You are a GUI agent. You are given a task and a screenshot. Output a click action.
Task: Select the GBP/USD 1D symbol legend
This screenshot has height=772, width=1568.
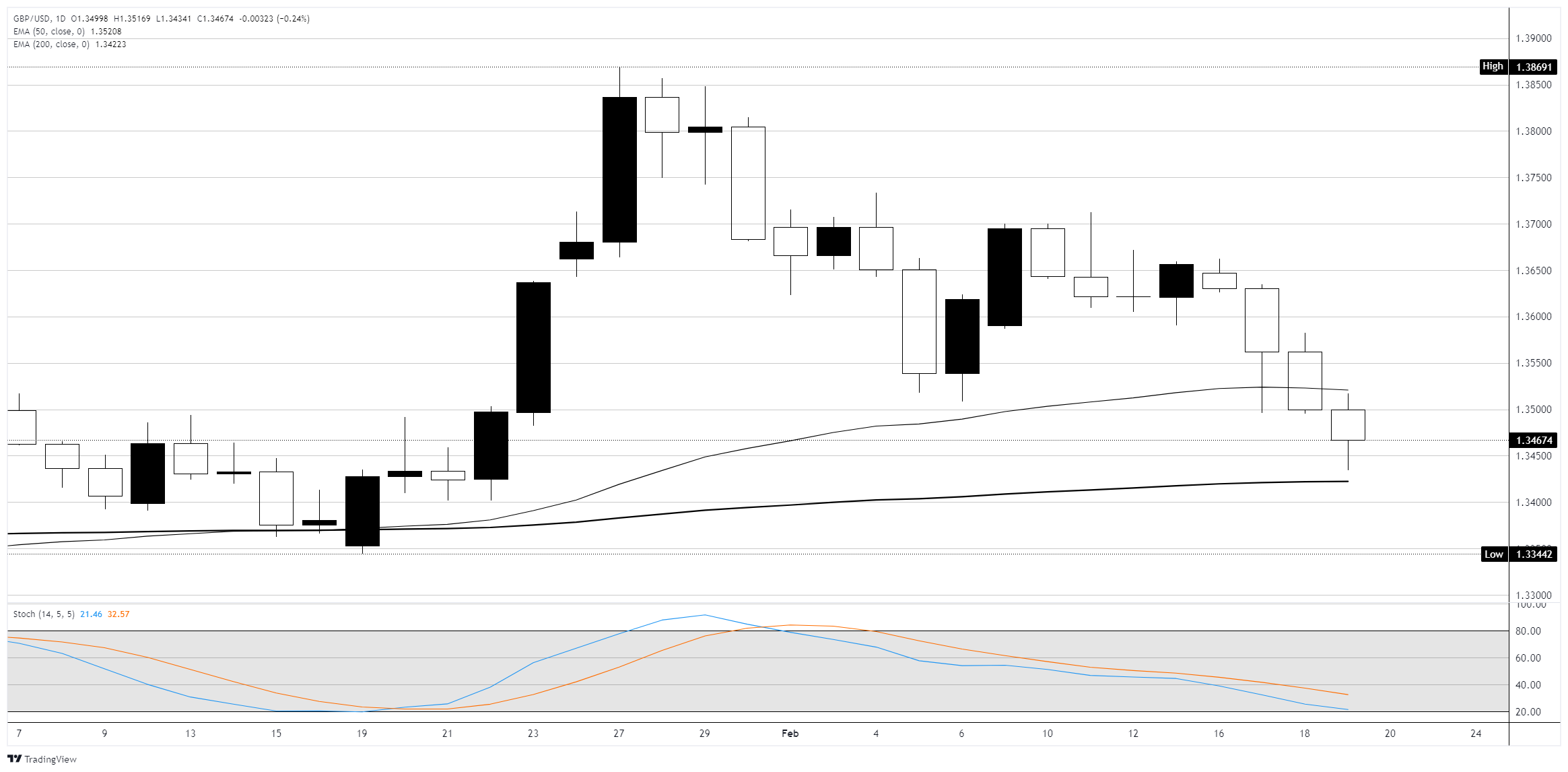click(39, 19)
